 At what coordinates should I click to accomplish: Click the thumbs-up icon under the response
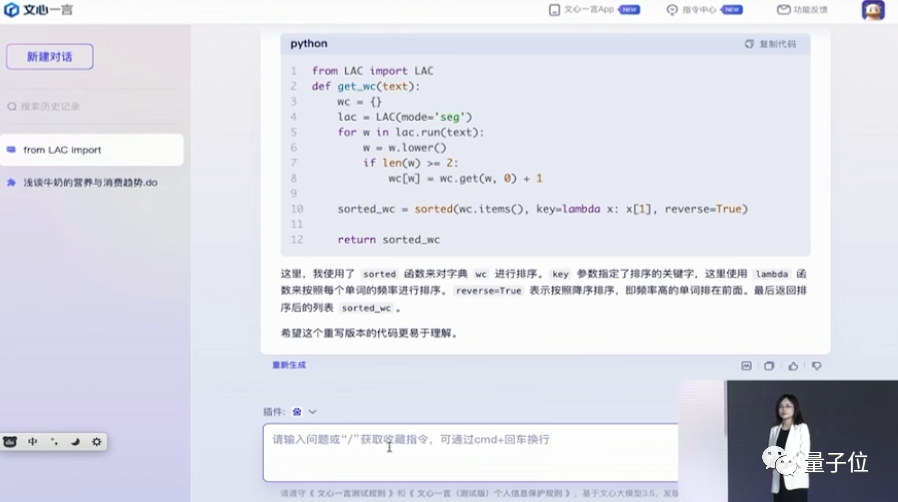[793, 366]
